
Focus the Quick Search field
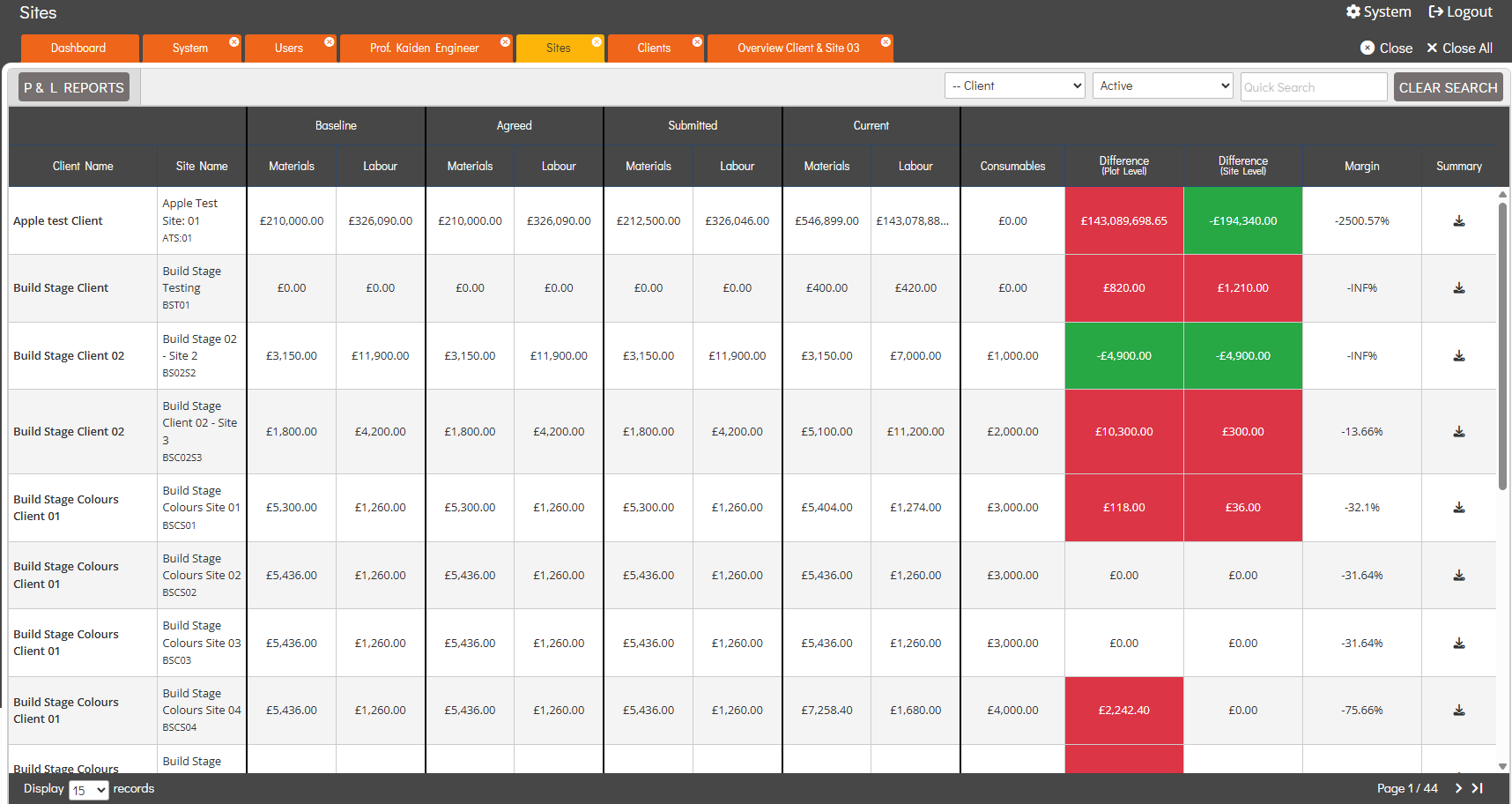click(1314, 86)
